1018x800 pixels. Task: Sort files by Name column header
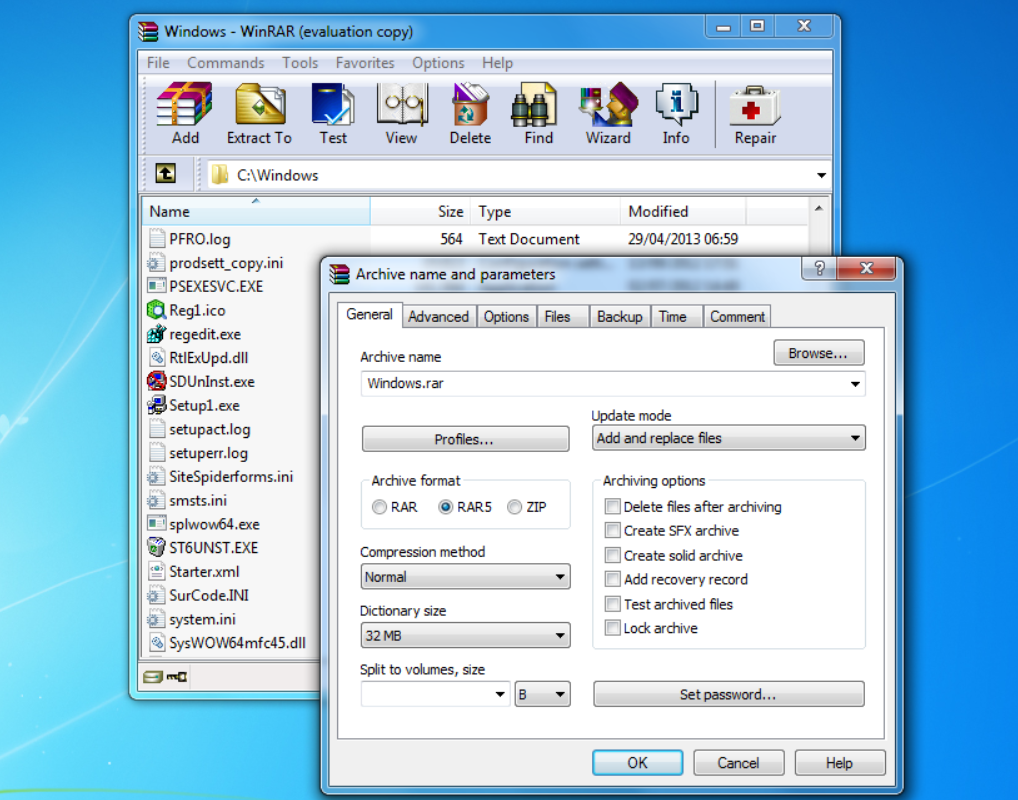pyautogui.click(x=256, y=212)
